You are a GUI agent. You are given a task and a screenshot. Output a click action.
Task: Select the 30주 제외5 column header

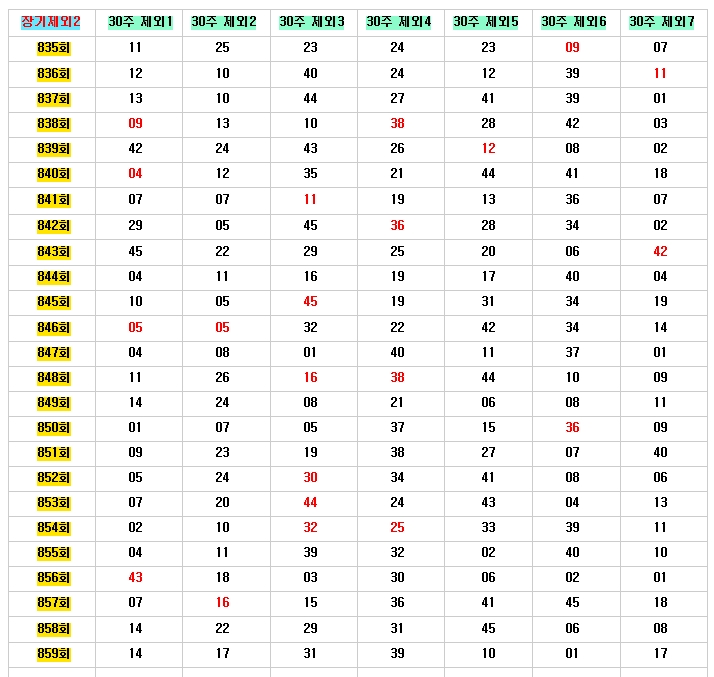[x=486, y=21]
